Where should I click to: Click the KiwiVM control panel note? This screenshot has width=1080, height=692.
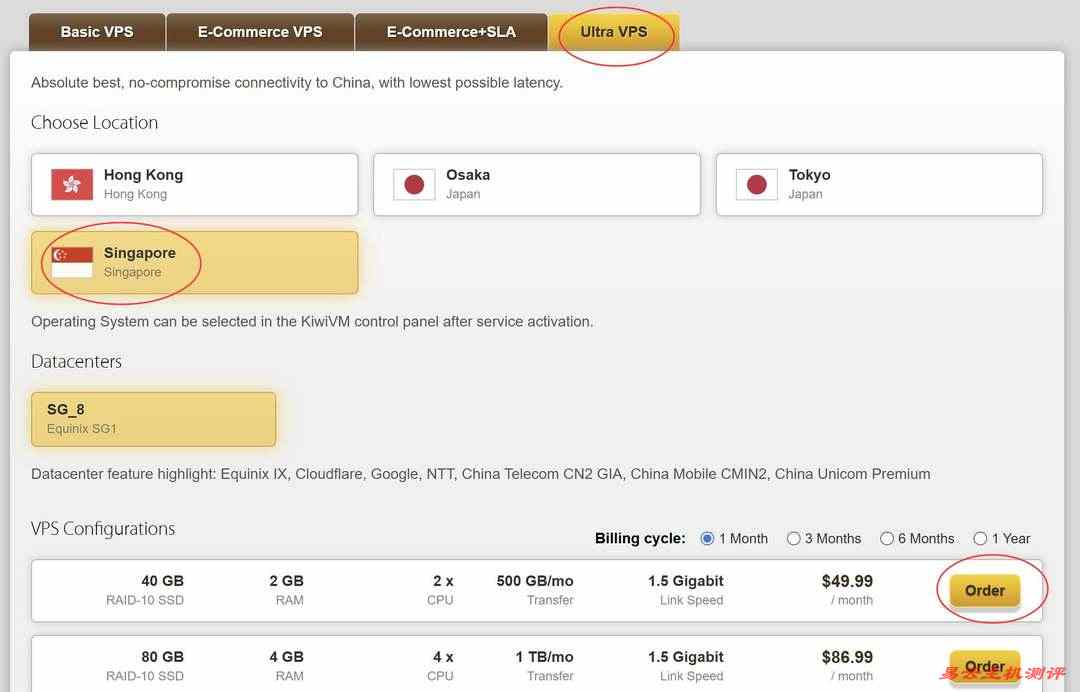[312, 322]
